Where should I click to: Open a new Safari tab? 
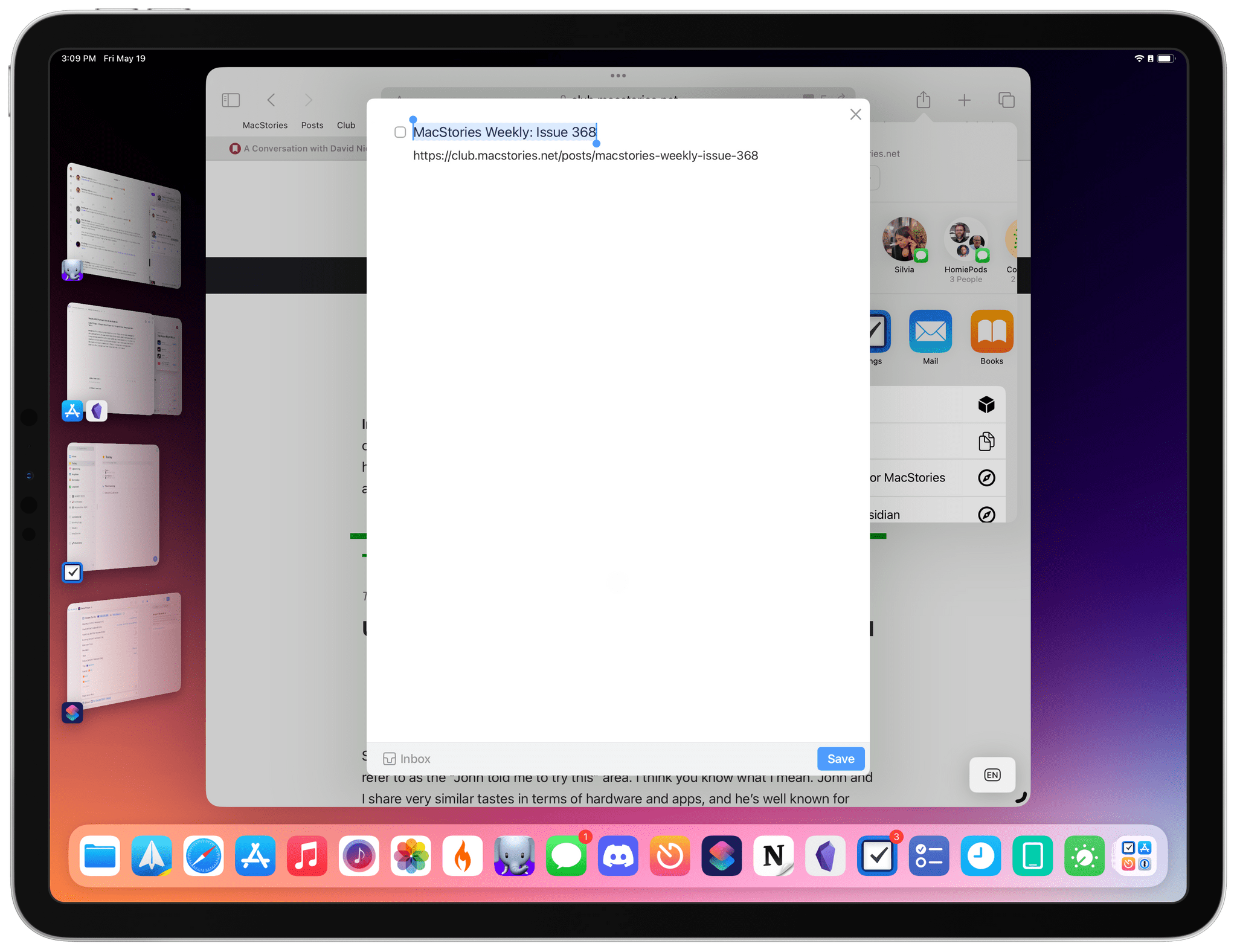(964, 100)
